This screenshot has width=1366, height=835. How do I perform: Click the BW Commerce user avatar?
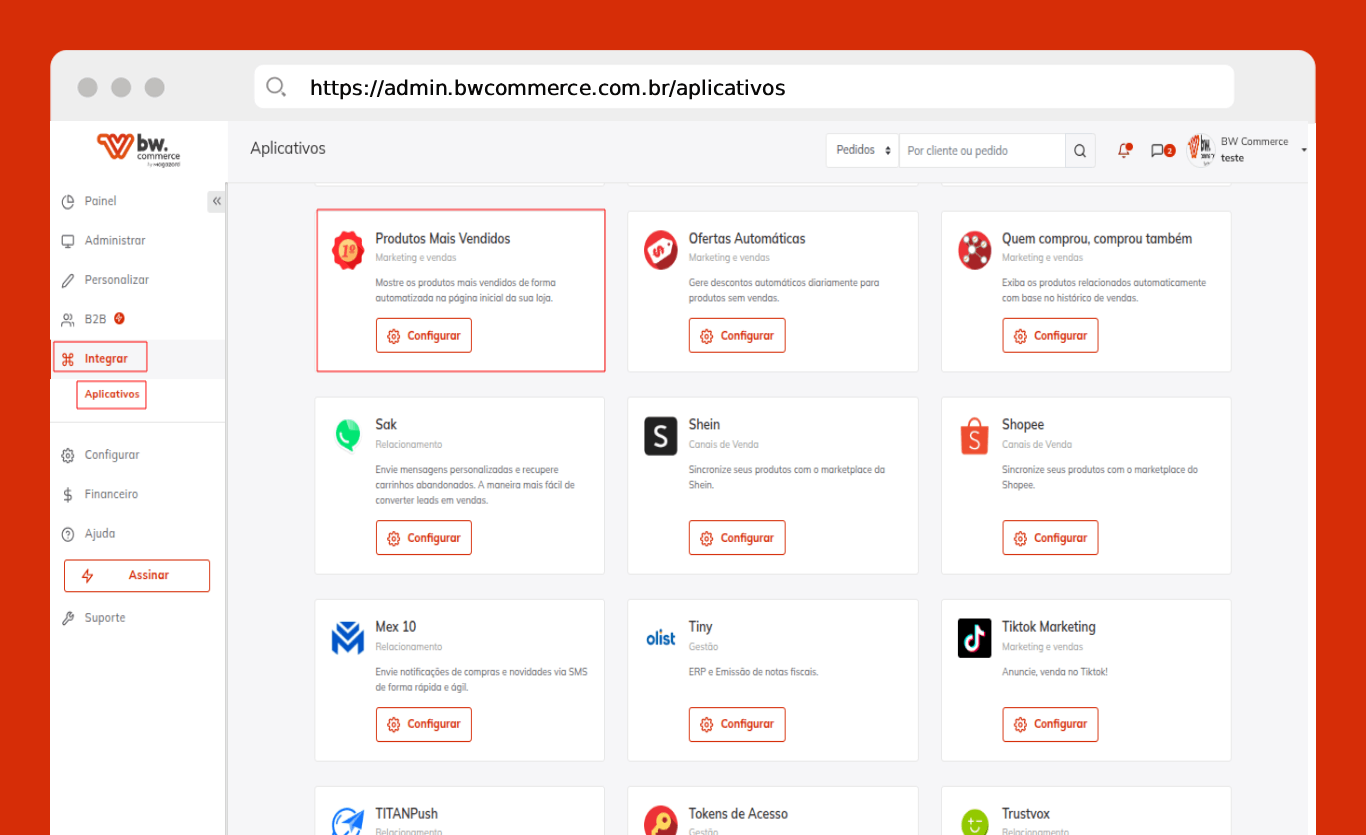pyautogui.click(x=1201, y=150)
